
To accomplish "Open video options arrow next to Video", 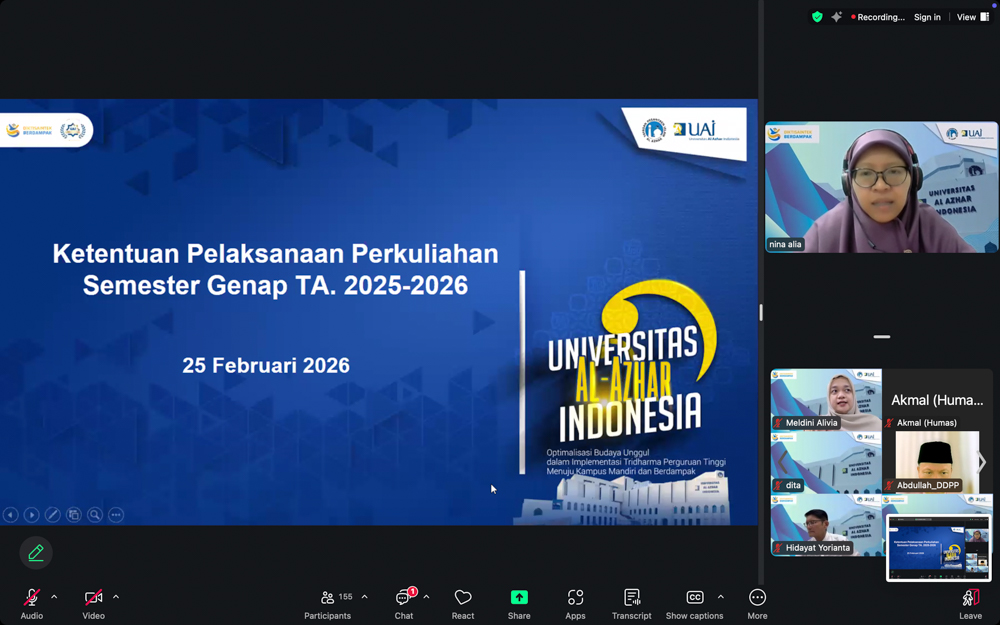I will coord(116,597).
